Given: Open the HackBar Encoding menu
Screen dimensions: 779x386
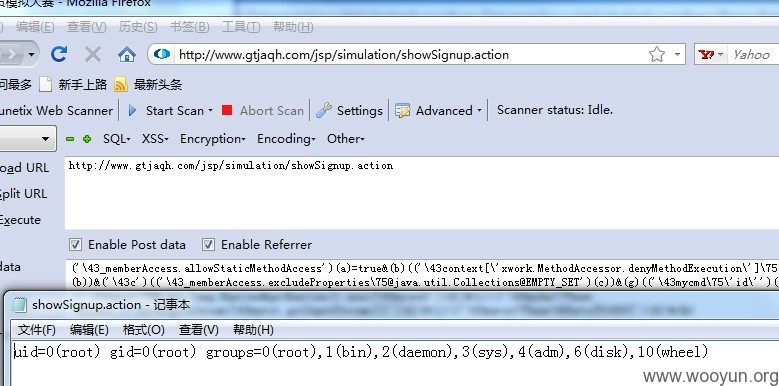Looking at the screenshot, I should click(x=286, y=139).
